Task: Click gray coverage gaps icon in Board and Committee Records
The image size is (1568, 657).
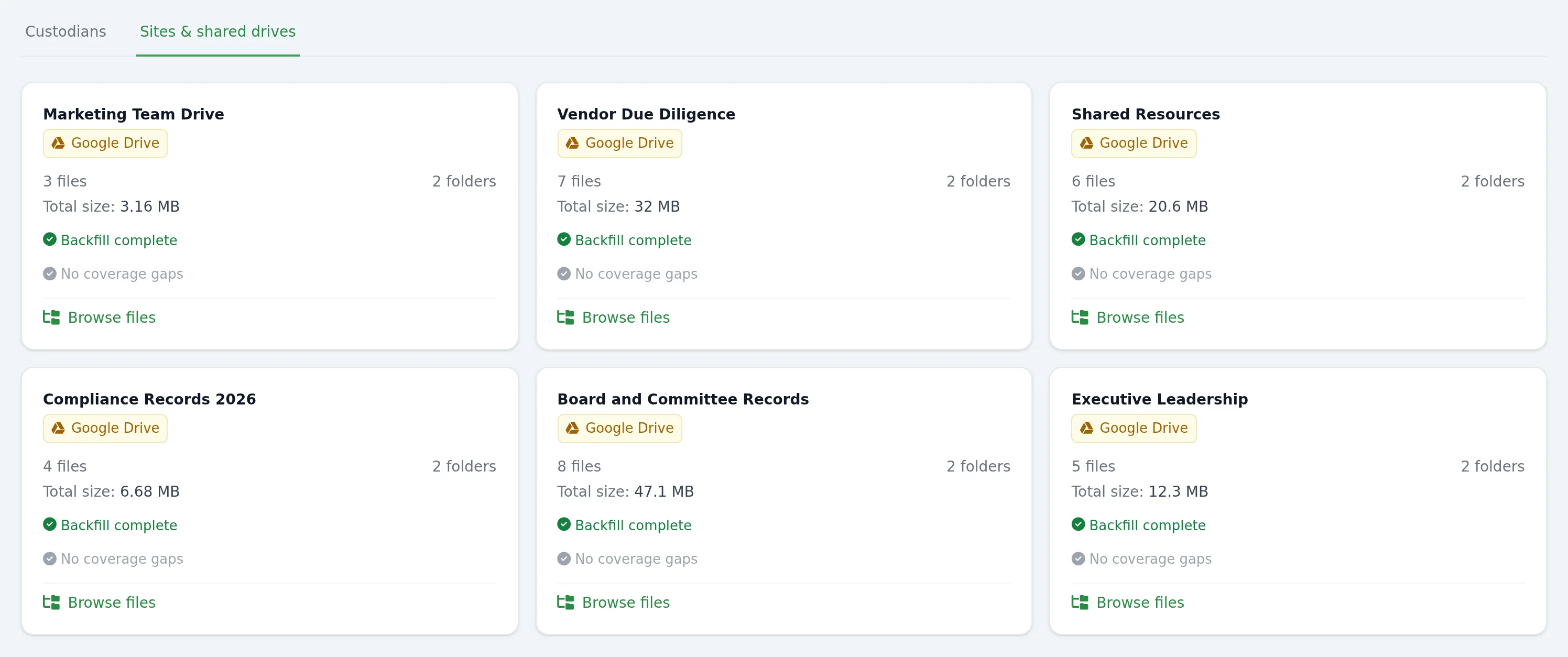Action: click(564, 559)
